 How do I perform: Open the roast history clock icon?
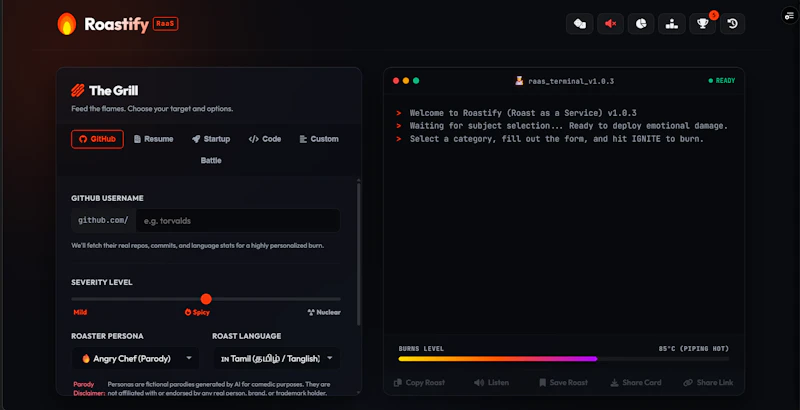click(732, 23)
